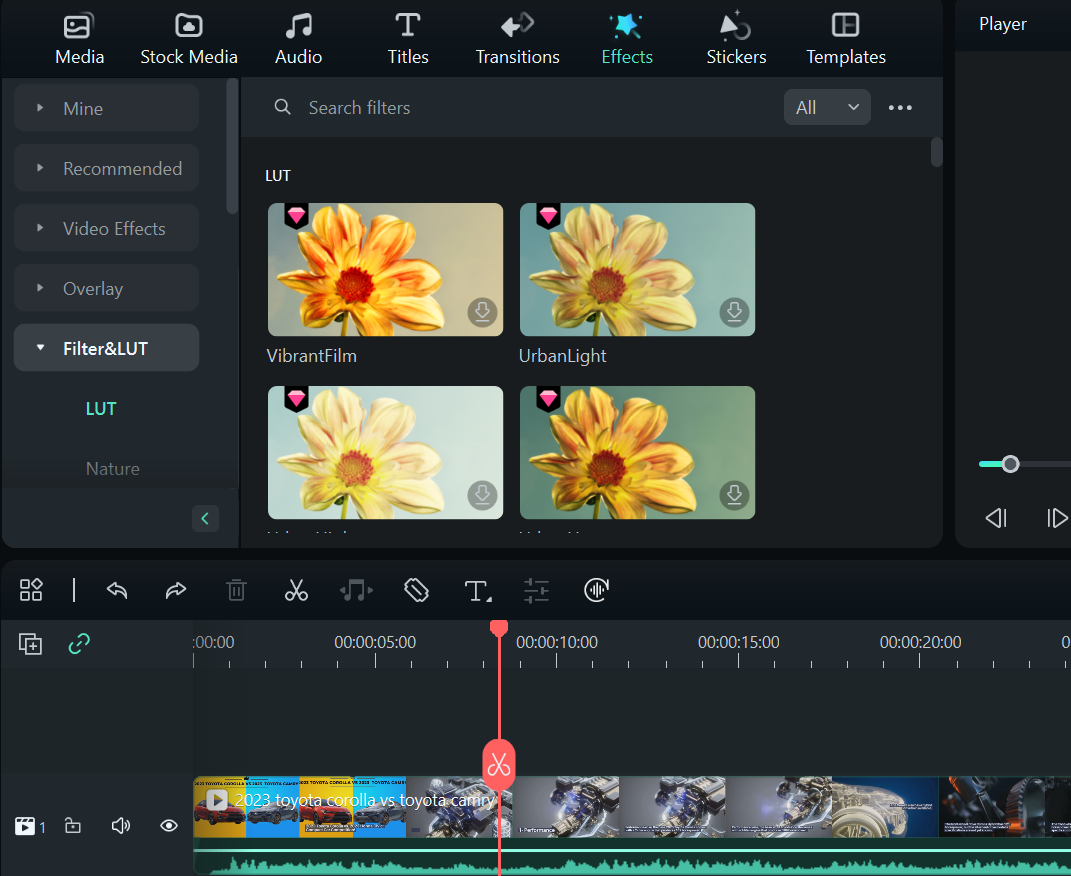Viewport: 1071px width, 876px height.
Task: Expand the Recommended category
Action: tap(107, 168)
